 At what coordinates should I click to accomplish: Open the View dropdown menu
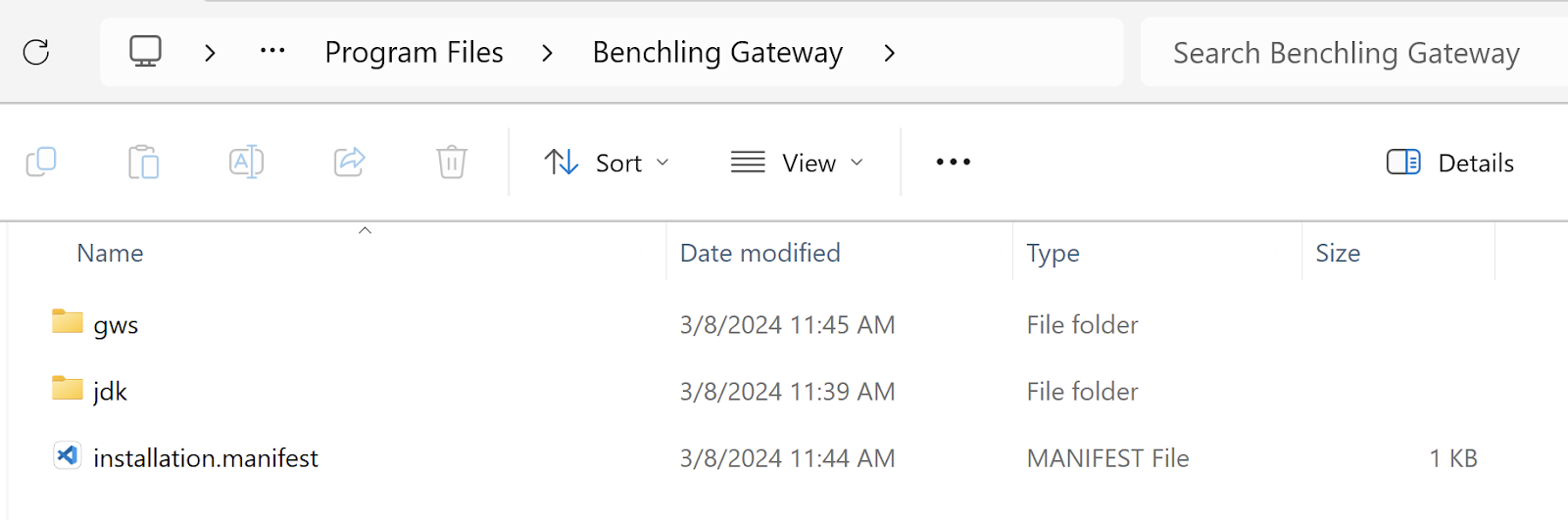798,163
